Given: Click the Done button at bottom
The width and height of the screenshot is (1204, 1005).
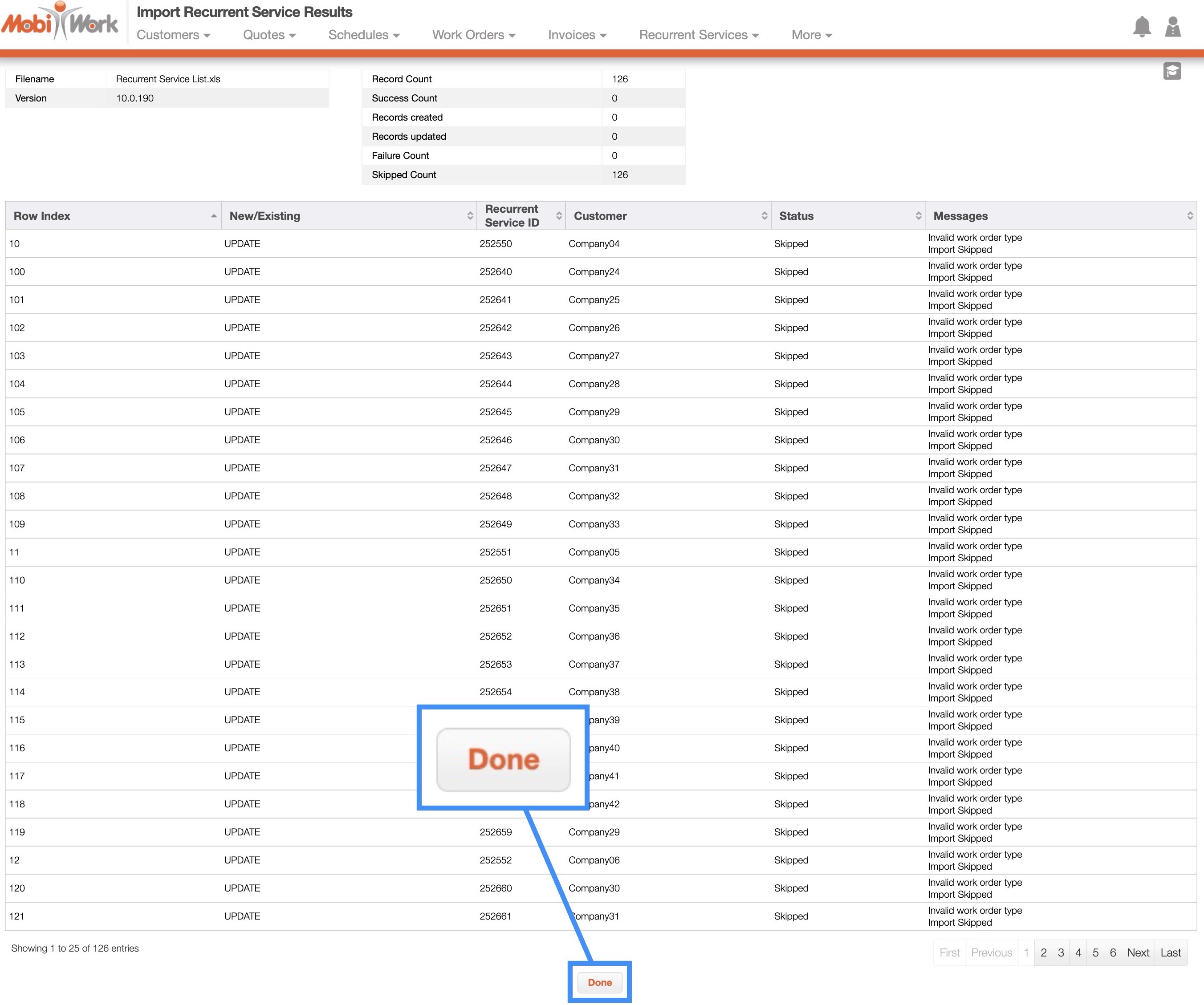Looking at the screenshot, I should pos(599,982).
